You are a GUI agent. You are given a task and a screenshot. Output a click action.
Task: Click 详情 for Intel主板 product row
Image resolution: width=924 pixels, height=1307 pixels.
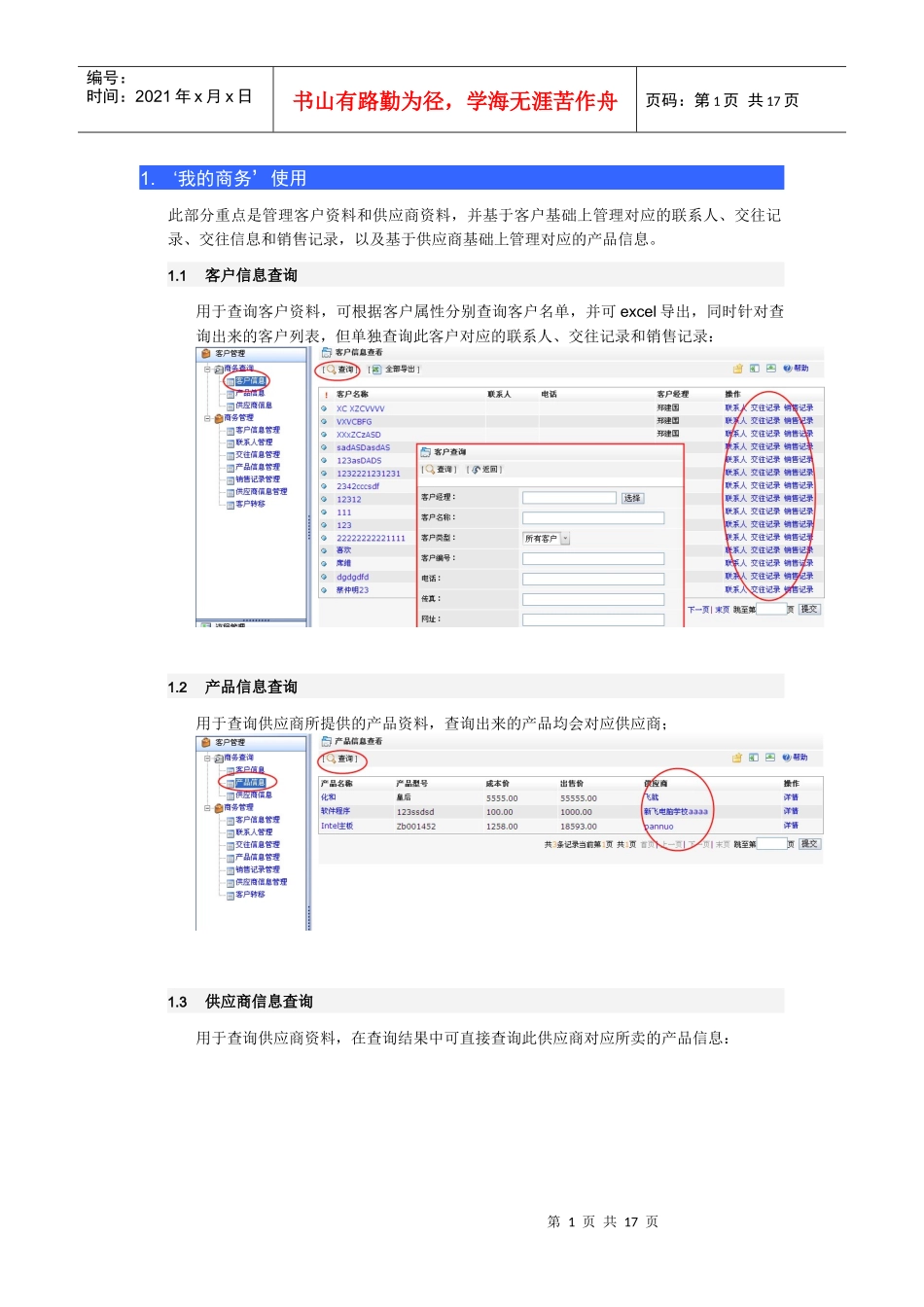[791, 826]
